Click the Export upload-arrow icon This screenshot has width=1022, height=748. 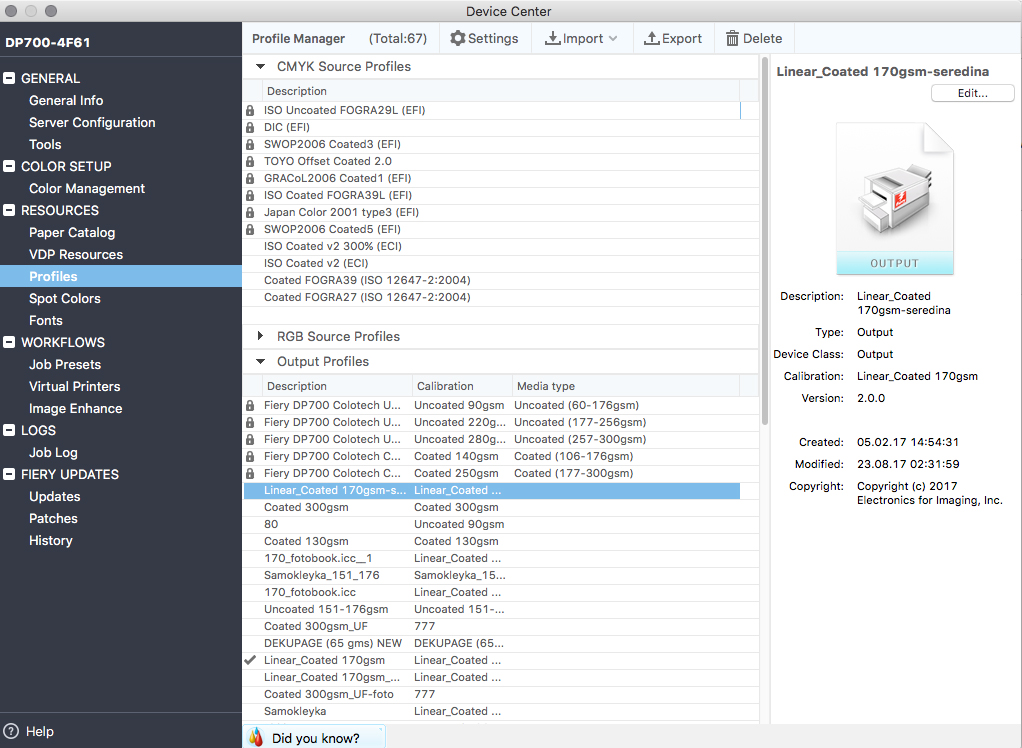(652, 38)
